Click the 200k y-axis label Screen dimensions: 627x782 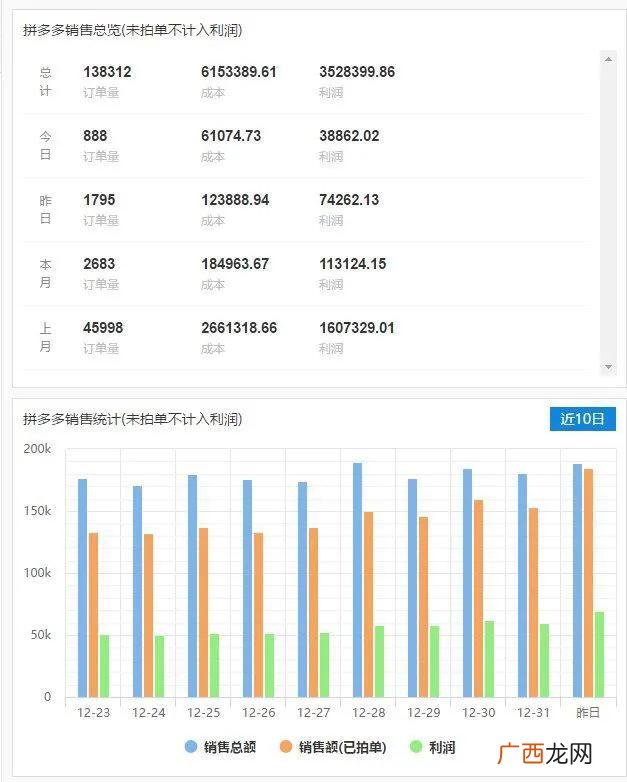[x=37, y=449]
